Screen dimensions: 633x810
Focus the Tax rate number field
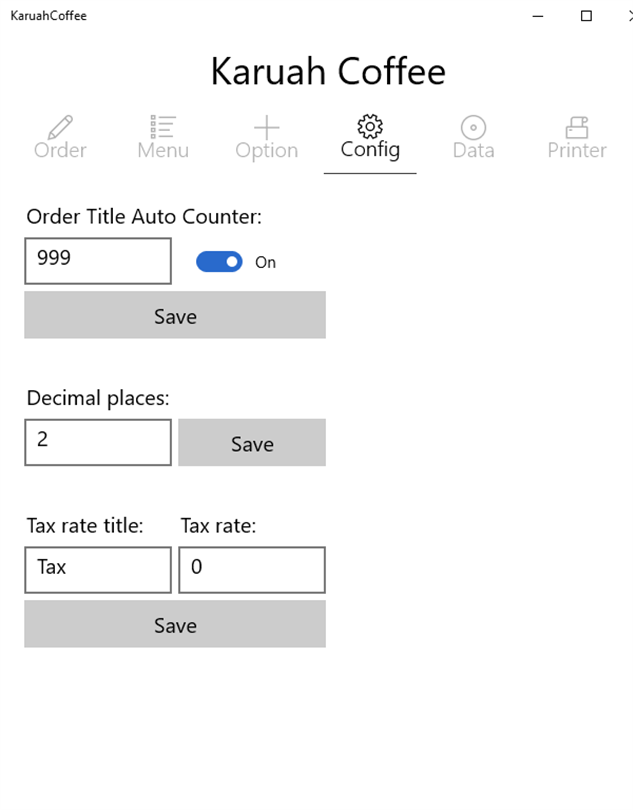252,569
